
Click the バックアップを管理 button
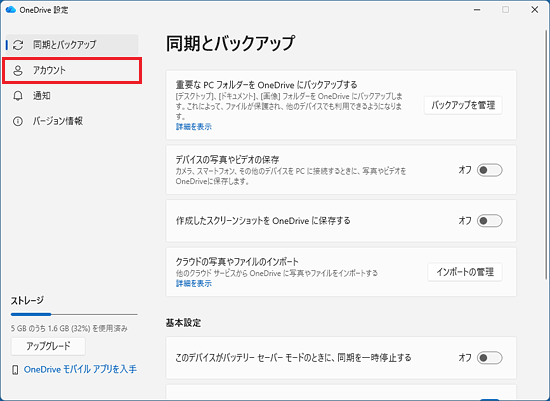463,105
